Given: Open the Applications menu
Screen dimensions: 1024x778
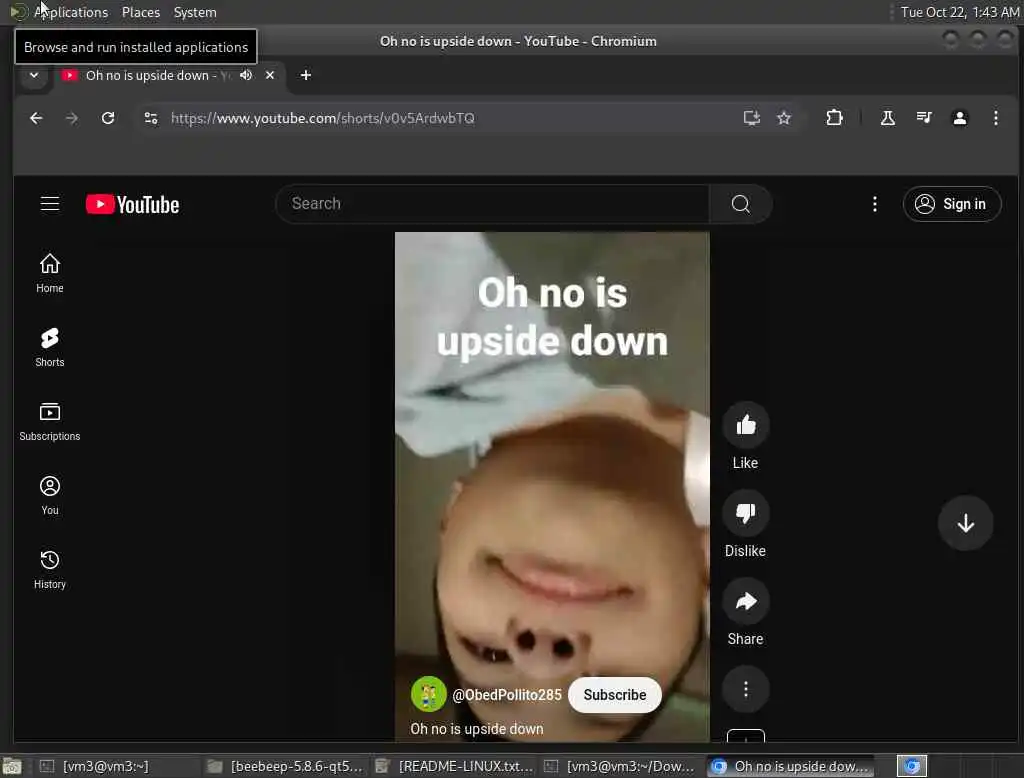Looking at the screenshot, I should 71,12.
